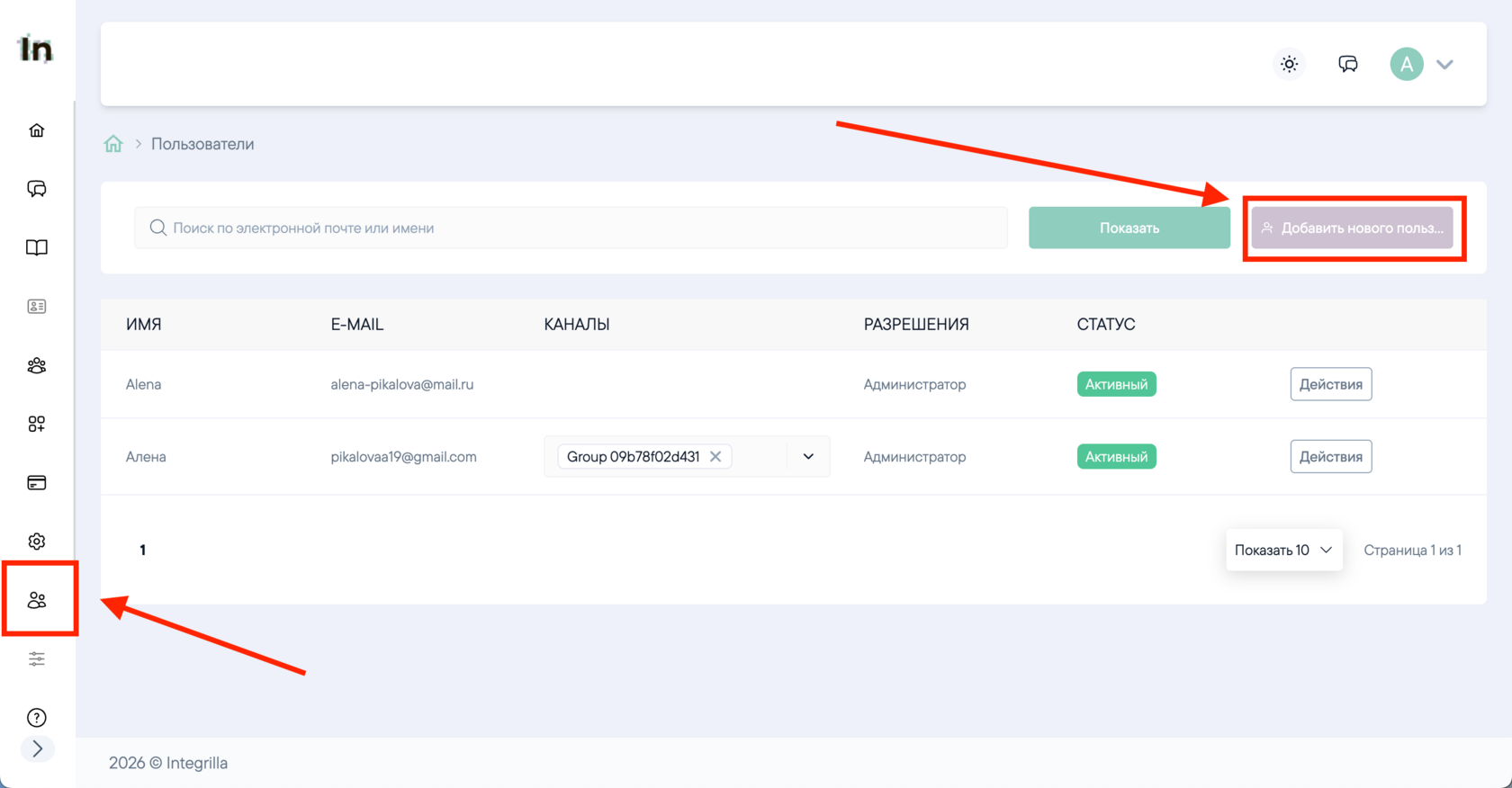
Task: Open the help question mark icon
Action: pos(37,718)
